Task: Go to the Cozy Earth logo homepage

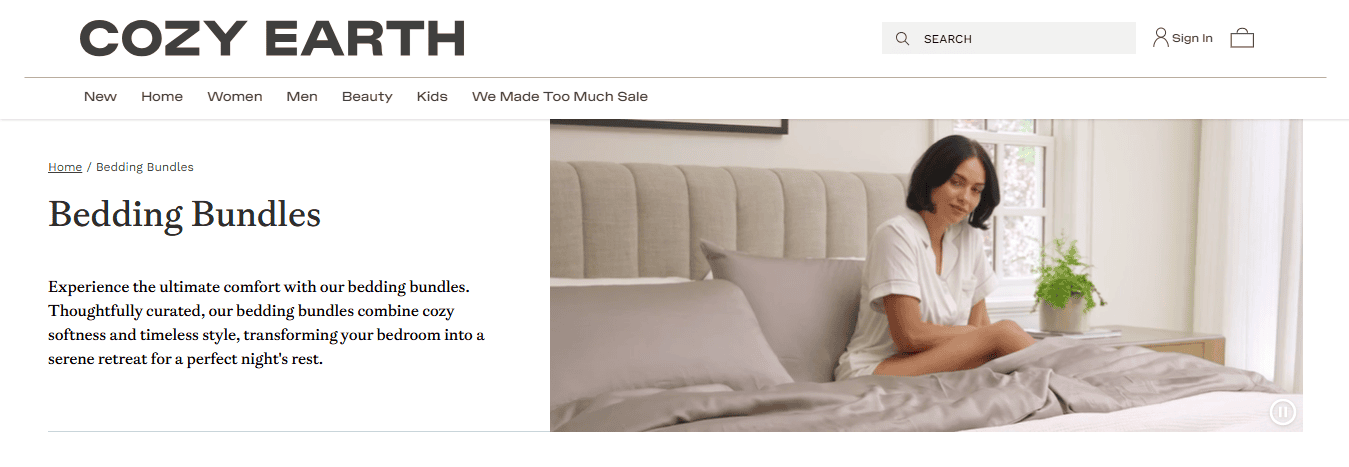Action: (272, 39)
